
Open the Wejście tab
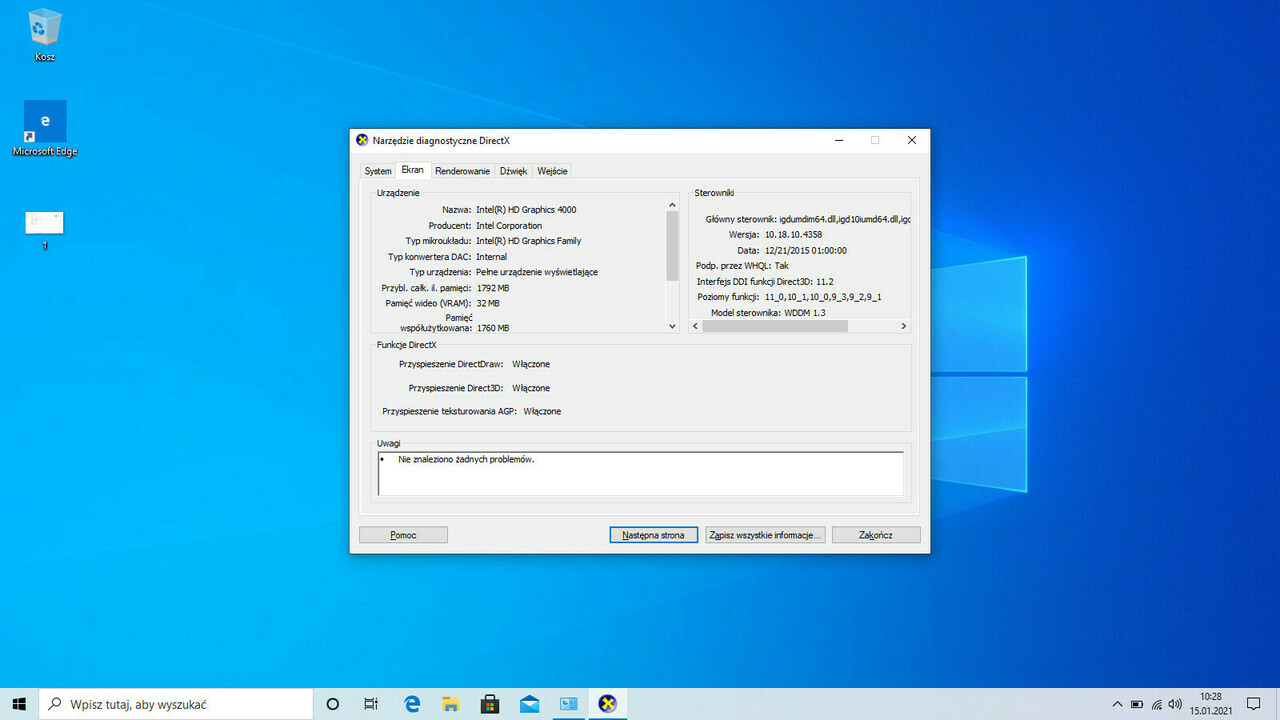pos(552,171)
